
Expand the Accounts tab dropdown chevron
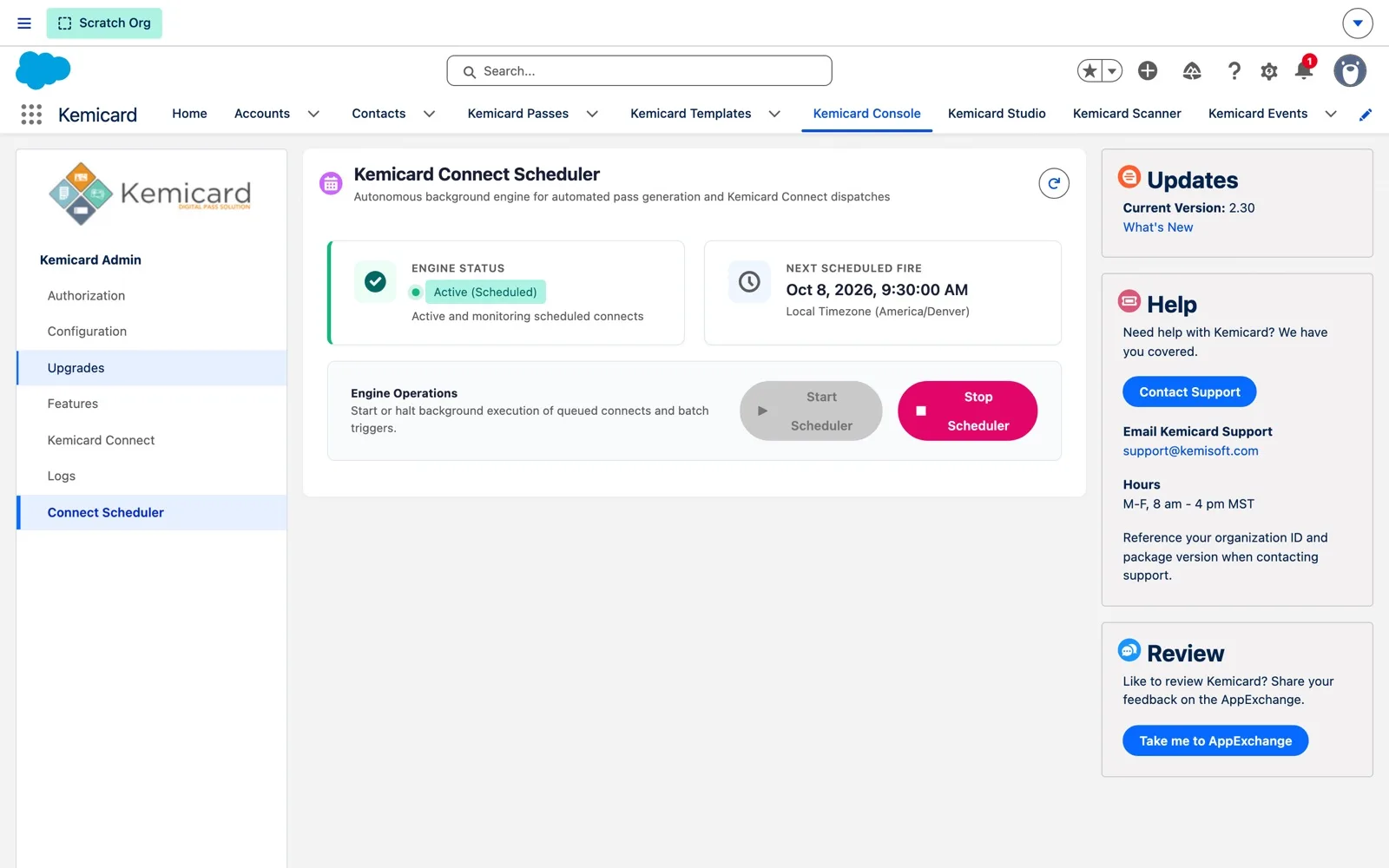313,114
